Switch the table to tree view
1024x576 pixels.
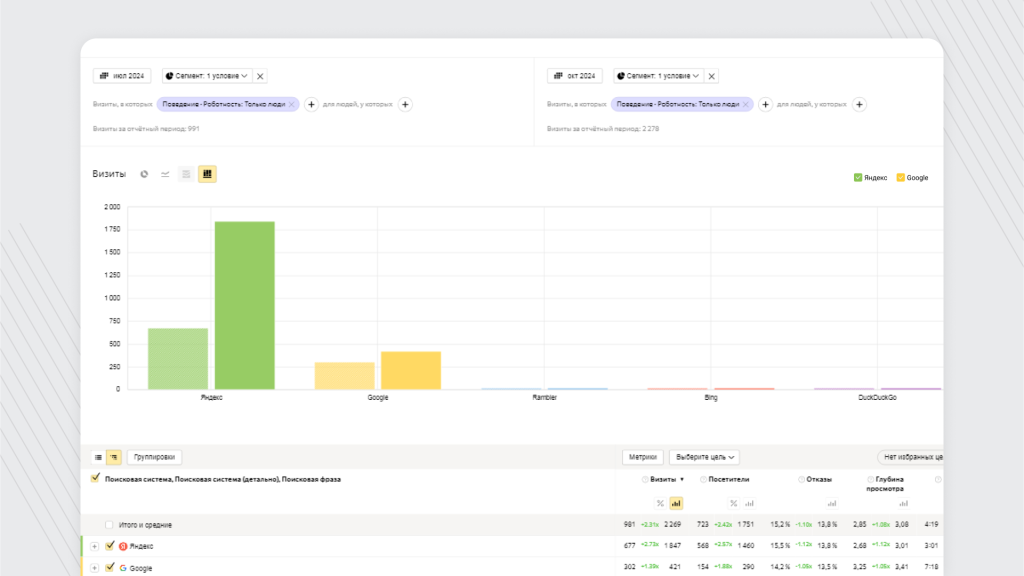tap(114, 457)
